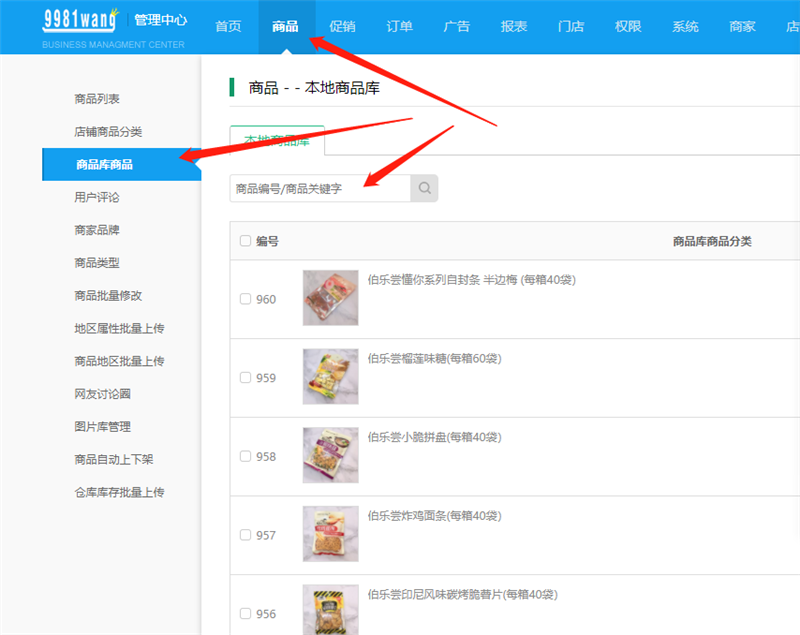Open thumbnail of product 958
This screenshot has height=635, width=800.
click(330, 455)
